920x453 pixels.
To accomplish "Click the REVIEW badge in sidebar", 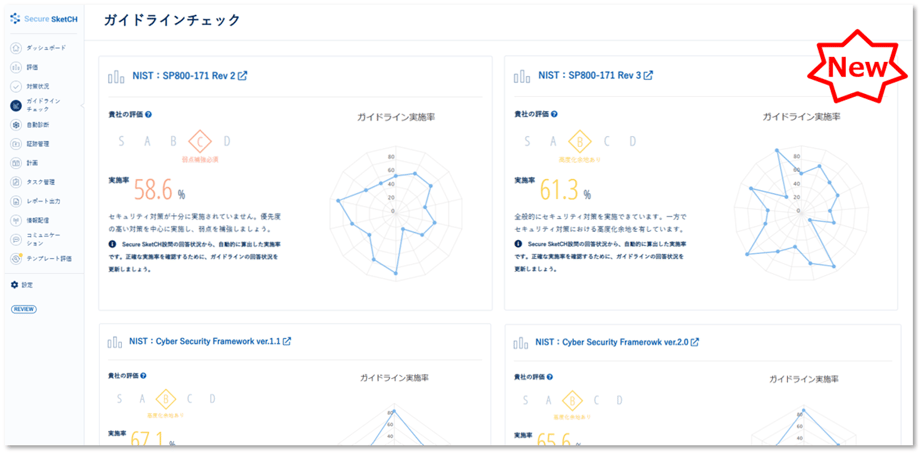I will [x=24, y=309].
